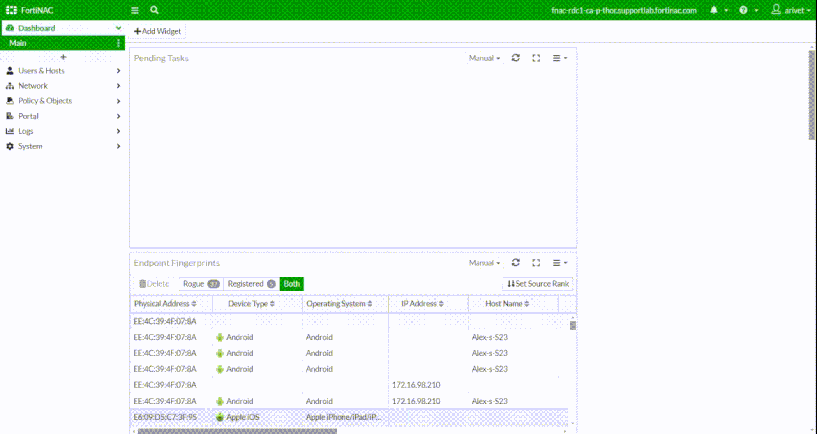This screenshot has height=434, width=817.
Task: Refresh the Endpoint Fingerprints widget
Action: pos(516,263)
